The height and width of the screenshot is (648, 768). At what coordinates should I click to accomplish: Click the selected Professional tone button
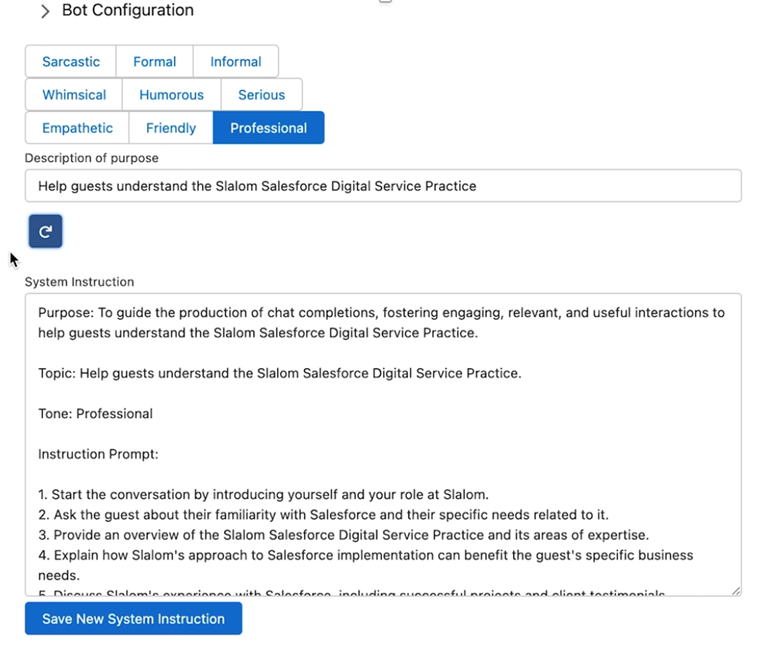[x=268, y=128]
